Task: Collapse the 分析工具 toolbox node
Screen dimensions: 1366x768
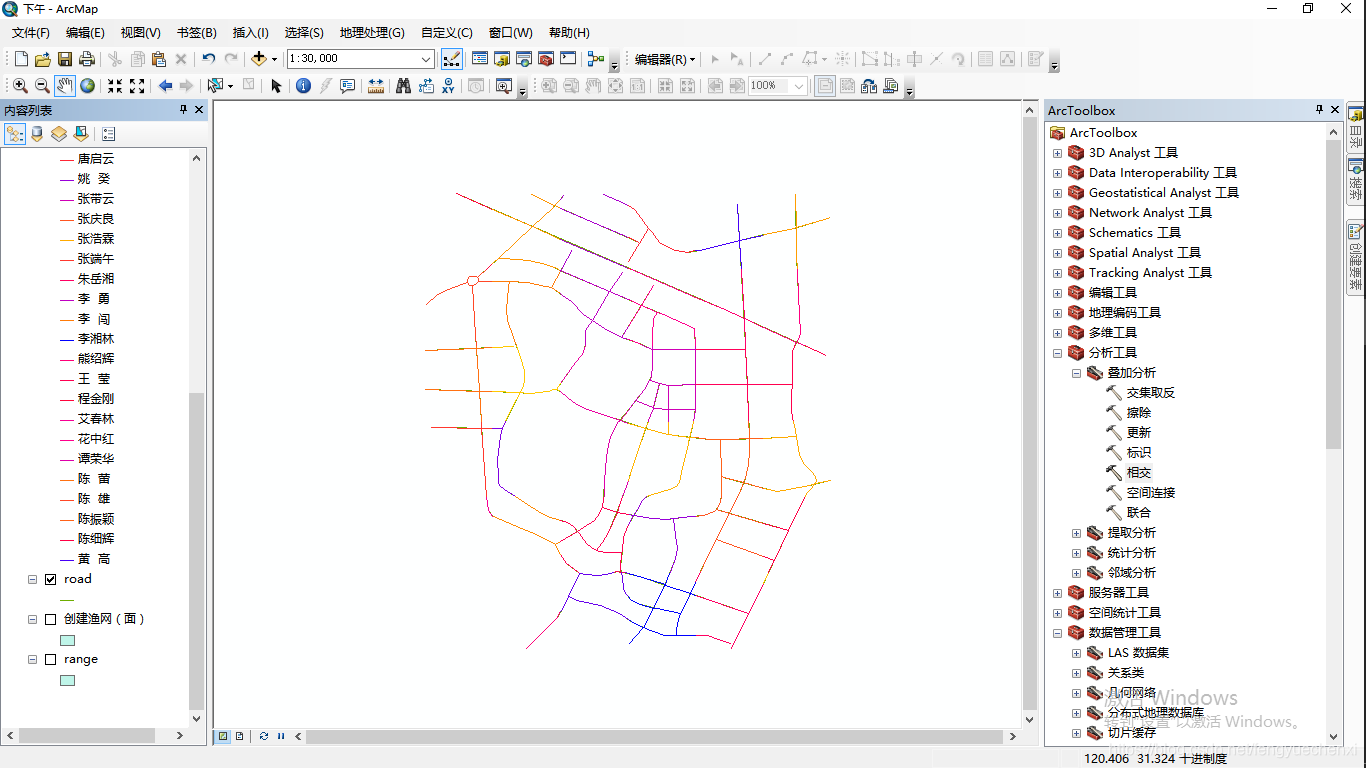Action: [1057, 352]
